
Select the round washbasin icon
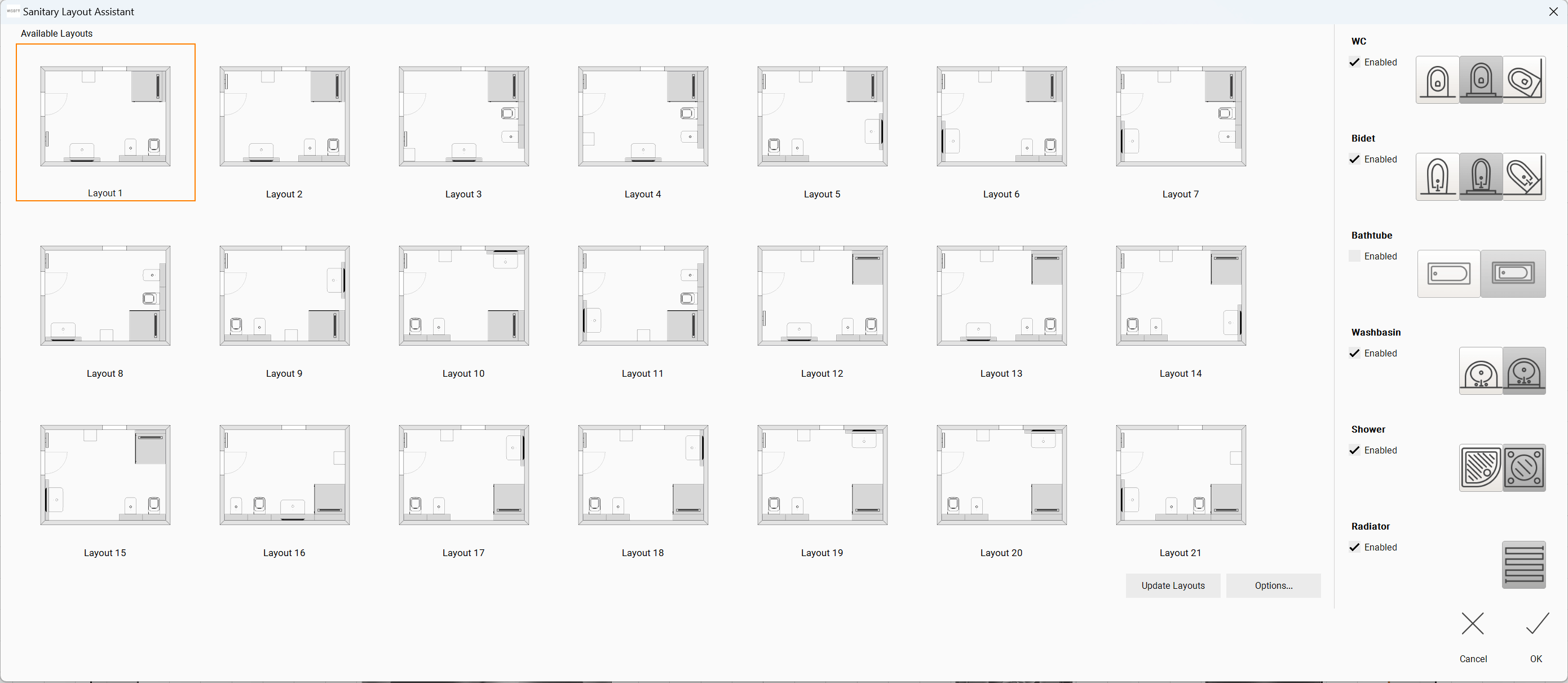1481,371
